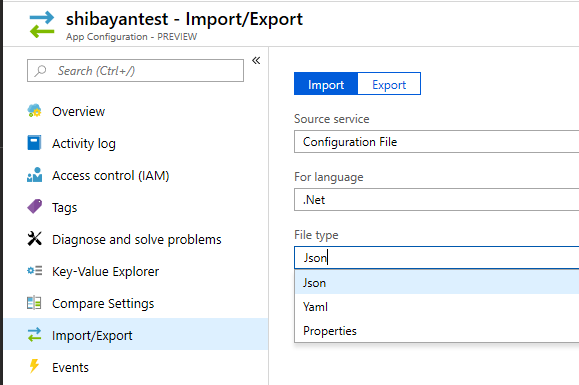The image size is (579, 385).
Task: Open the Source service dropdown
Action: tap(436, 141)
